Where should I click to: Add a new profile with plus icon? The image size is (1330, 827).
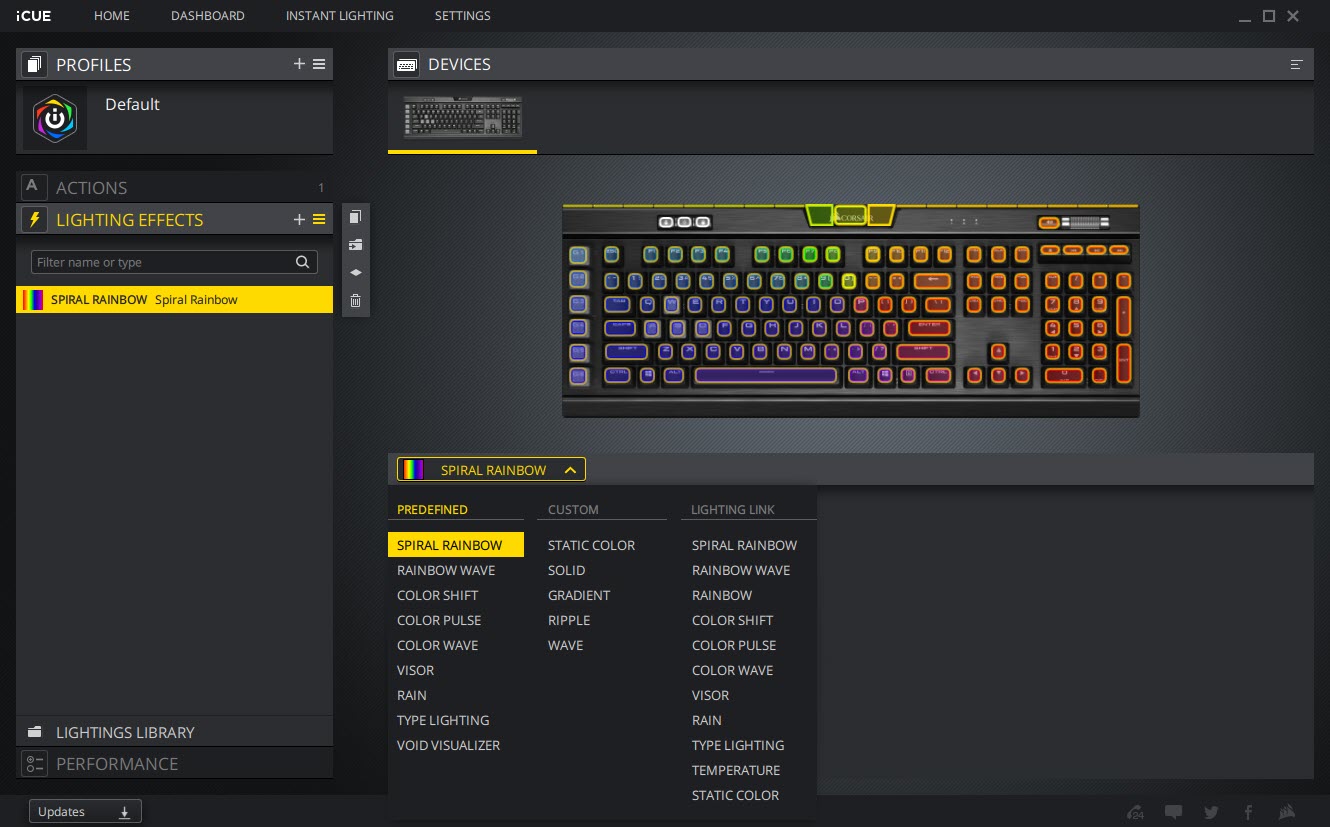(299, 64)
